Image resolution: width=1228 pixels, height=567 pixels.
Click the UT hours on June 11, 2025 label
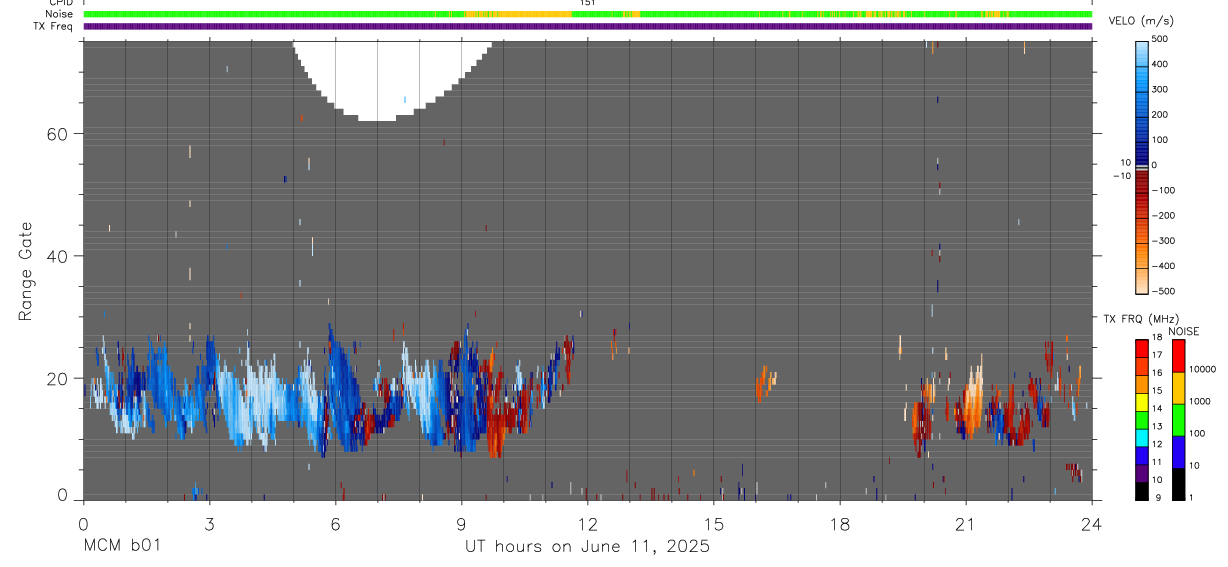tap(587, 547)
